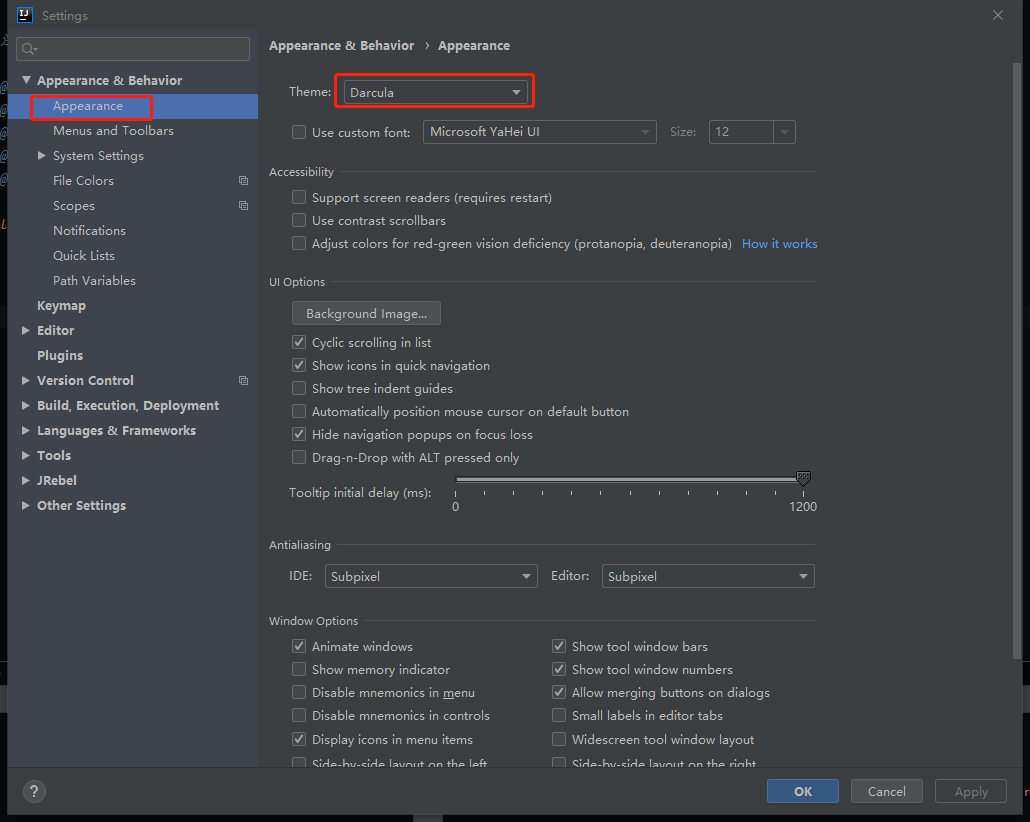Click the search magnifier icon in settings search

(x=29, y=49)
